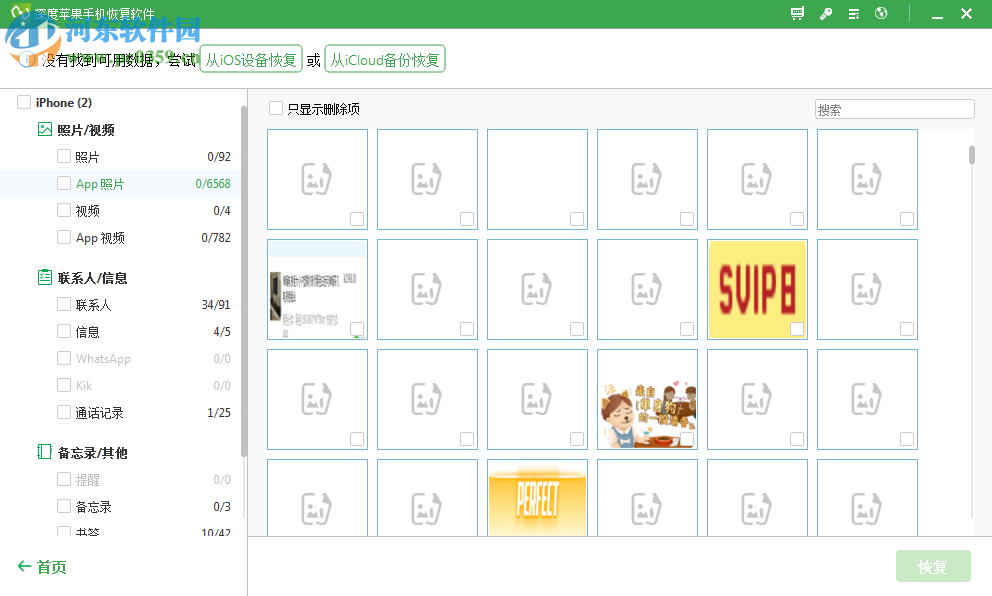Check the WhatsApp checkbox
This screenshot has height=596, width=992.
point(64,358)
